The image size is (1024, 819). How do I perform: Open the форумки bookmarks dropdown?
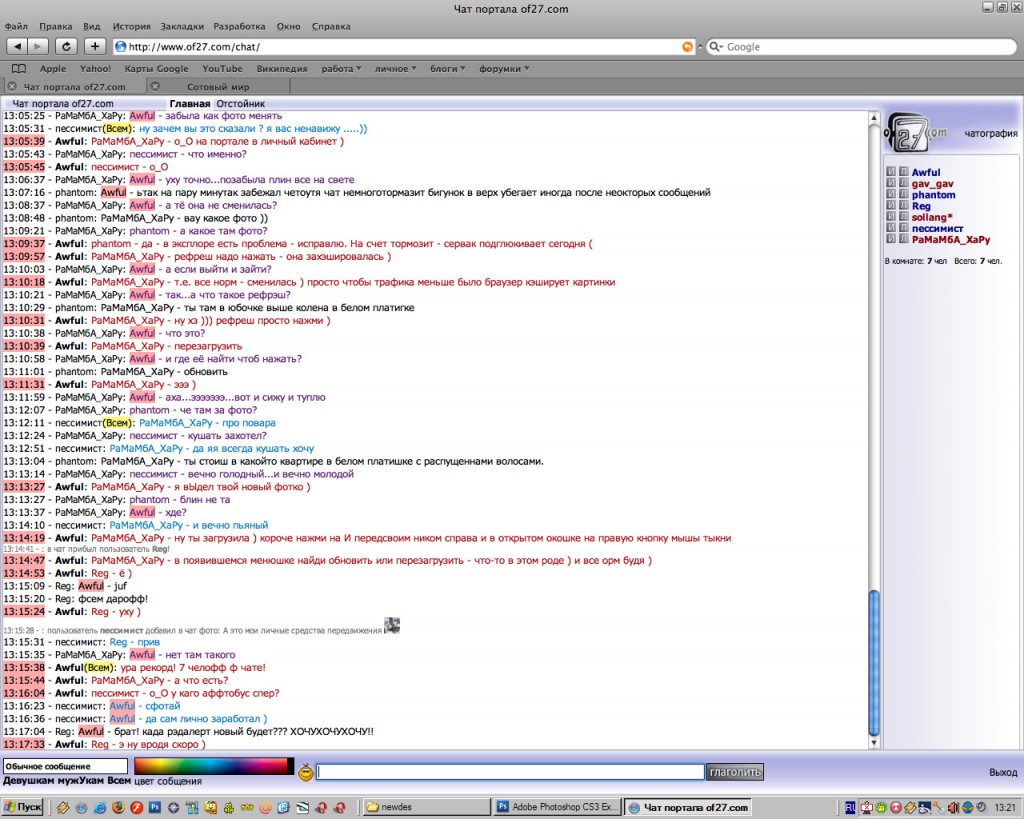[x=504, y=69]
